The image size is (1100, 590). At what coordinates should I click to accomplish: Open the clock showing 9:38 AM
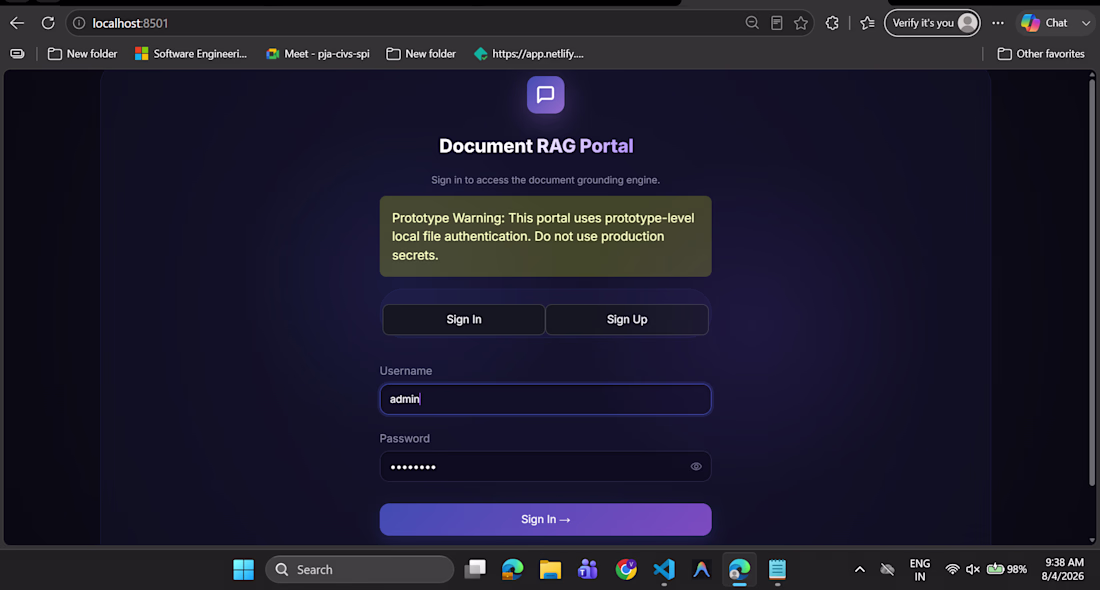point(1064,570)
